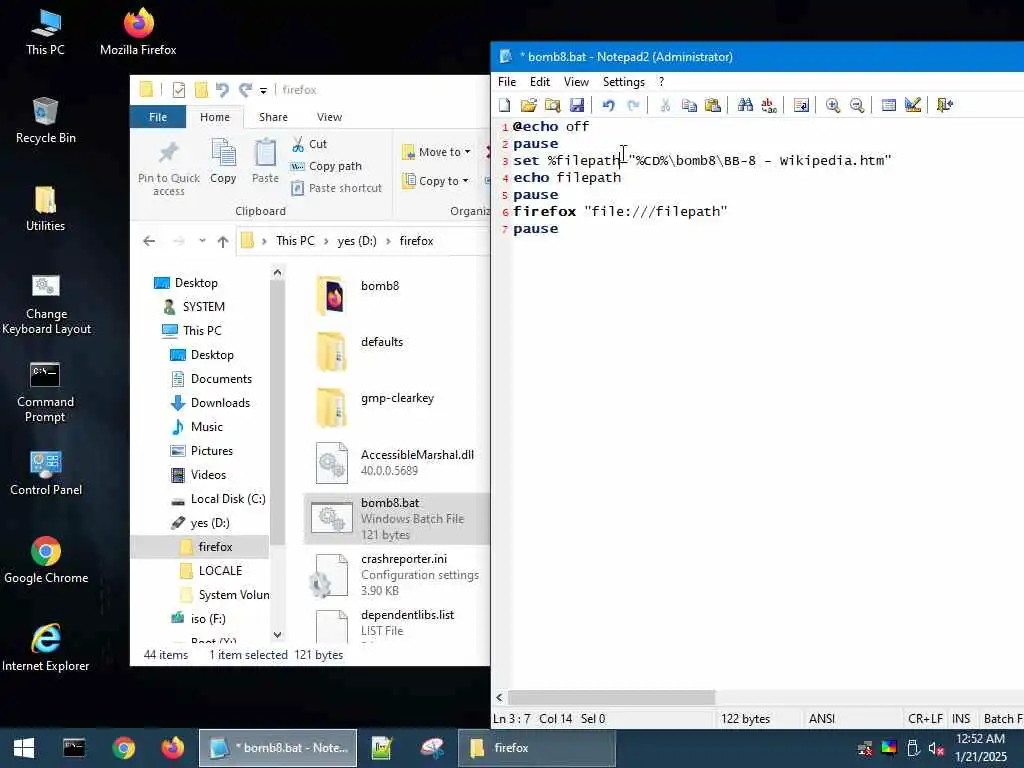Viewport: 1024px width, 768px height.
Task: Open the File menu in Notepad2
Action: (x=507, y=82)
